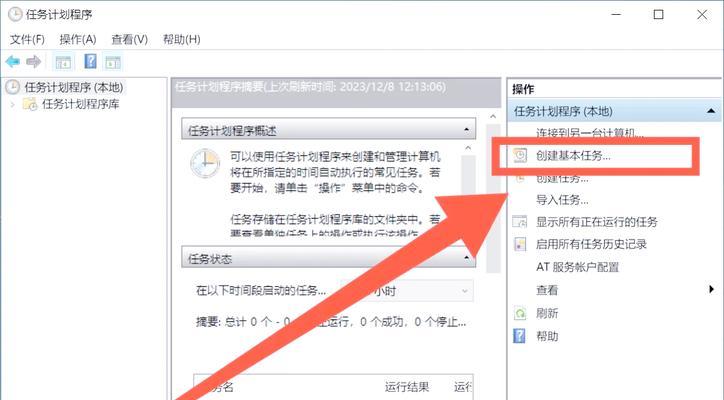Click 创建基本任务... action
Screen dimensions: 724x400
click(x=573, y=156)
